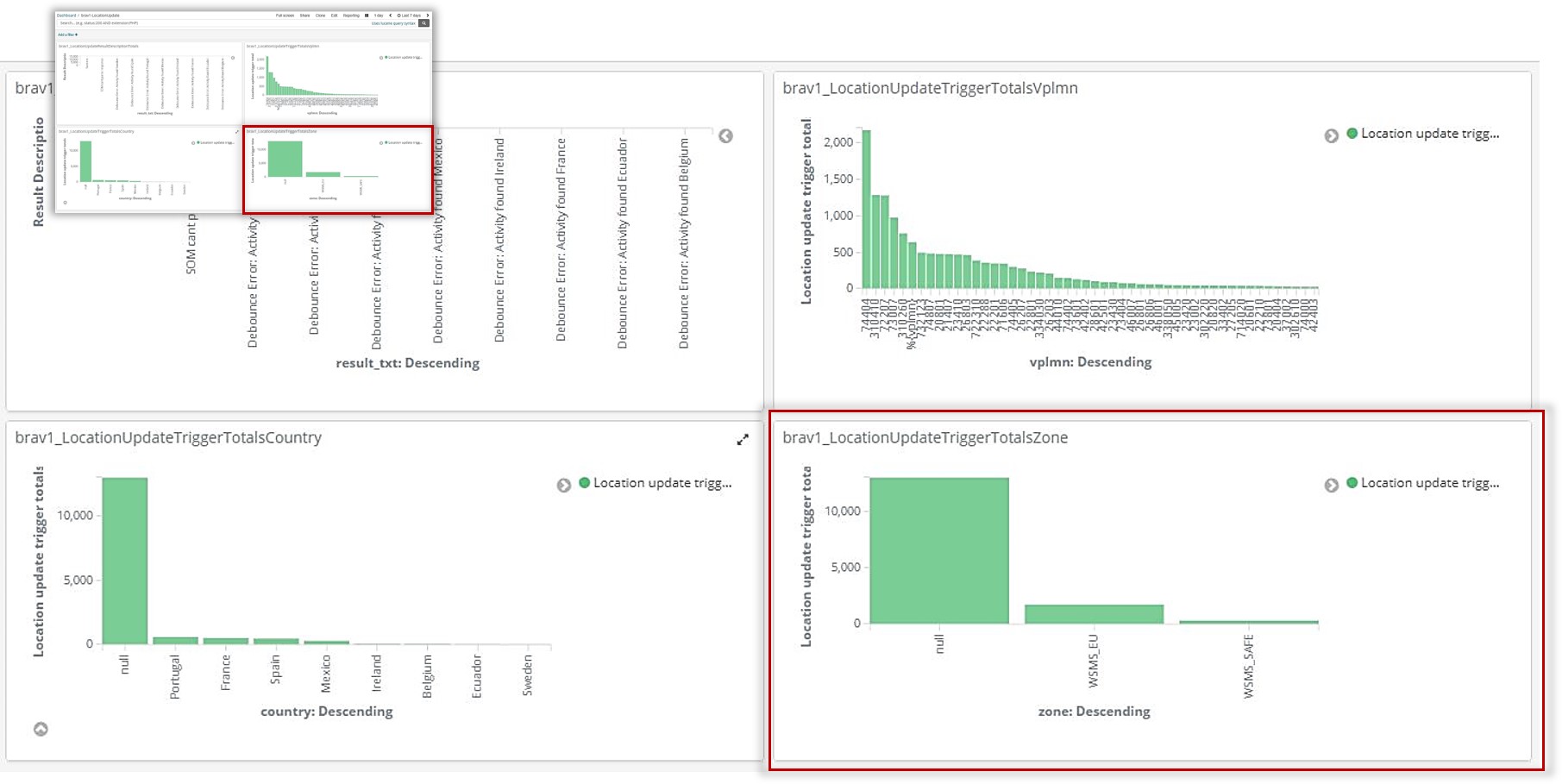Screen dimensions: 1562x784
Task: Click the France bar in the country chart
Action: click(x=226, y=641)
